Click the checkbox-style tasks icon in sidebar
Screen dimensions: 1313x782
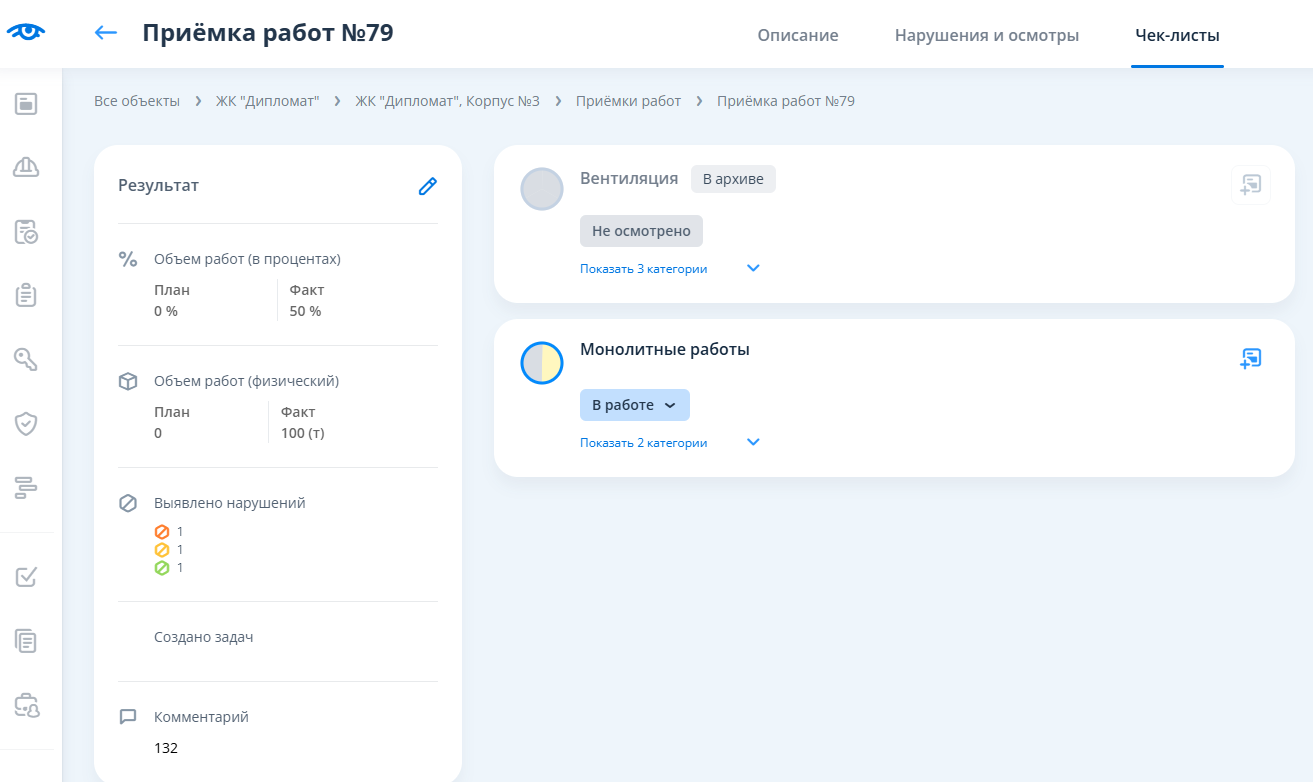point(26,577)
